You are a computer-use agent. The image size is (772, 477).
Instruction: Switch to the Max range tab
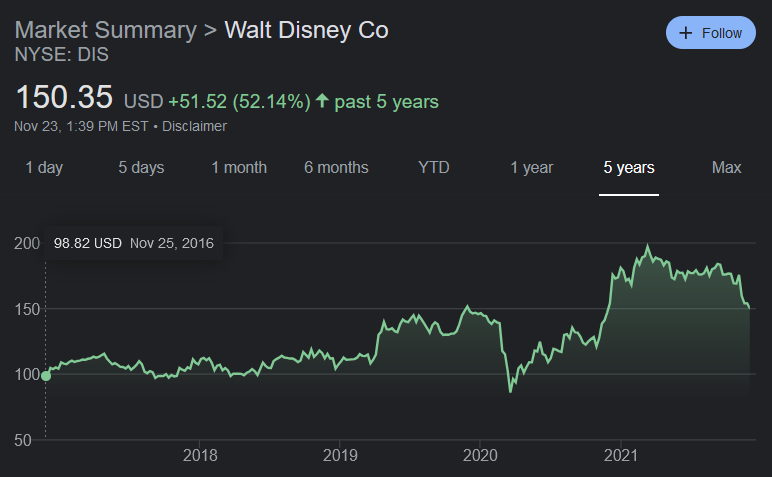point(726,167)
